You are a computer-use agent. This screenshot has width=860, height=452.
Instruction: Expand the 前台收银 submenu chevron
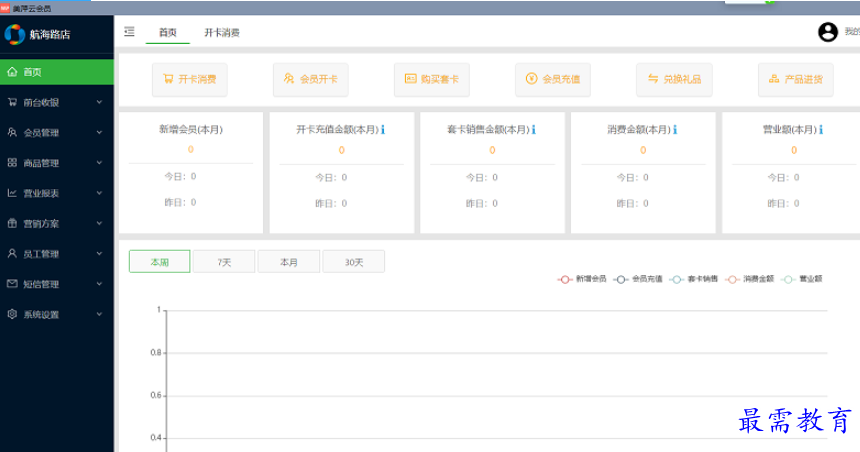(99, 102)
